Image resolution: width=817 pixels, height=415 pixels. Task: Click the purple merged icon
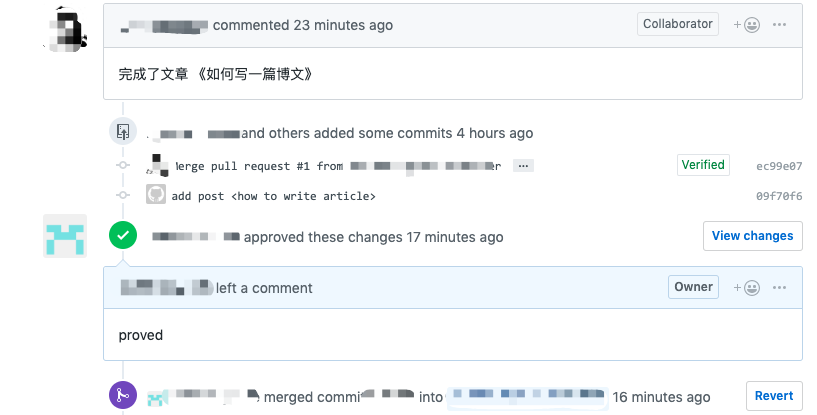[123, 395]
